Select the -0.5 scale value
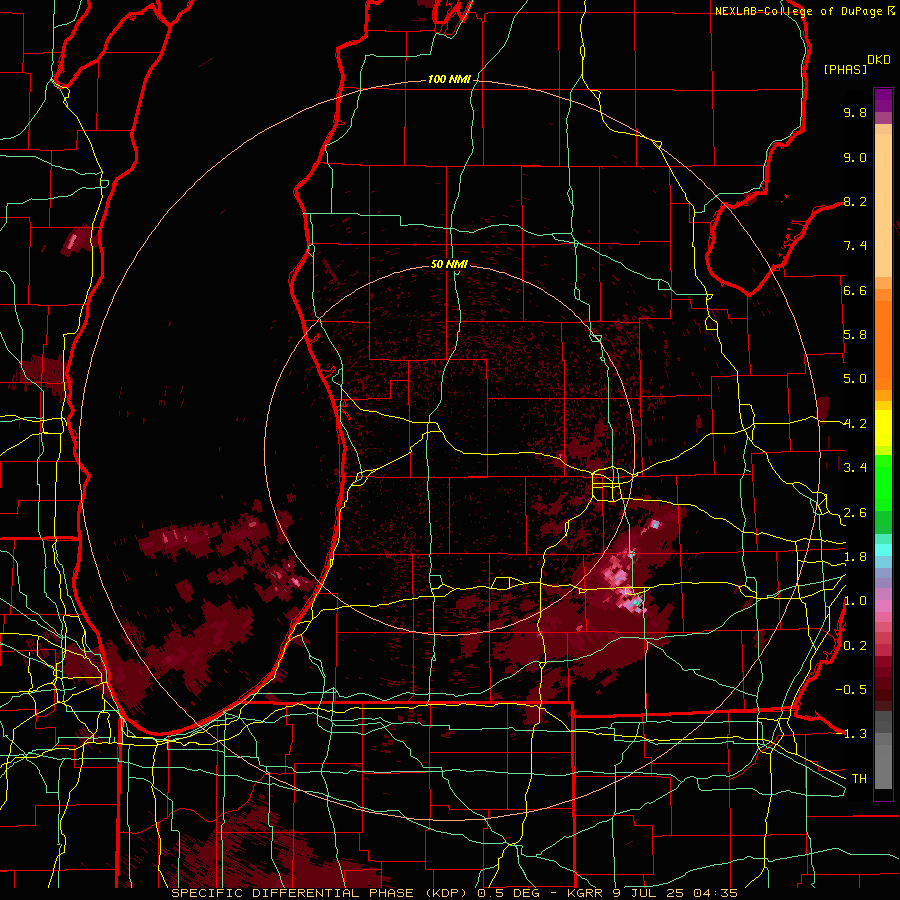This screenshot has height=900, width=900. [x=851, y=690]
